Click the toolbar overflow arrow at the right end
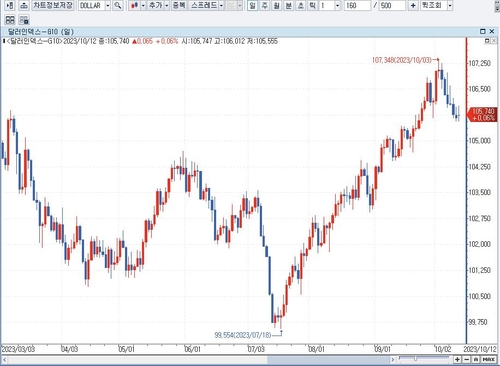The image size is (500, 366). coord(498,6)
